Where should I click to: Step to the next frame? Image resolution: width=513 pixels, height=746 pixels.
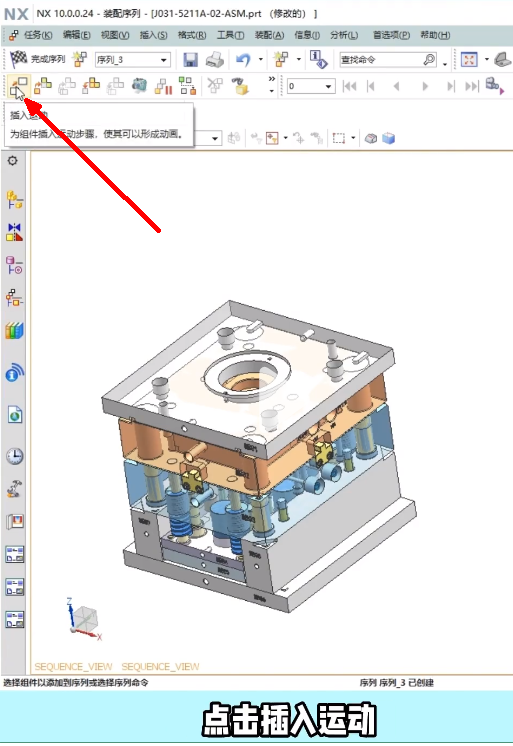(451, 86)
